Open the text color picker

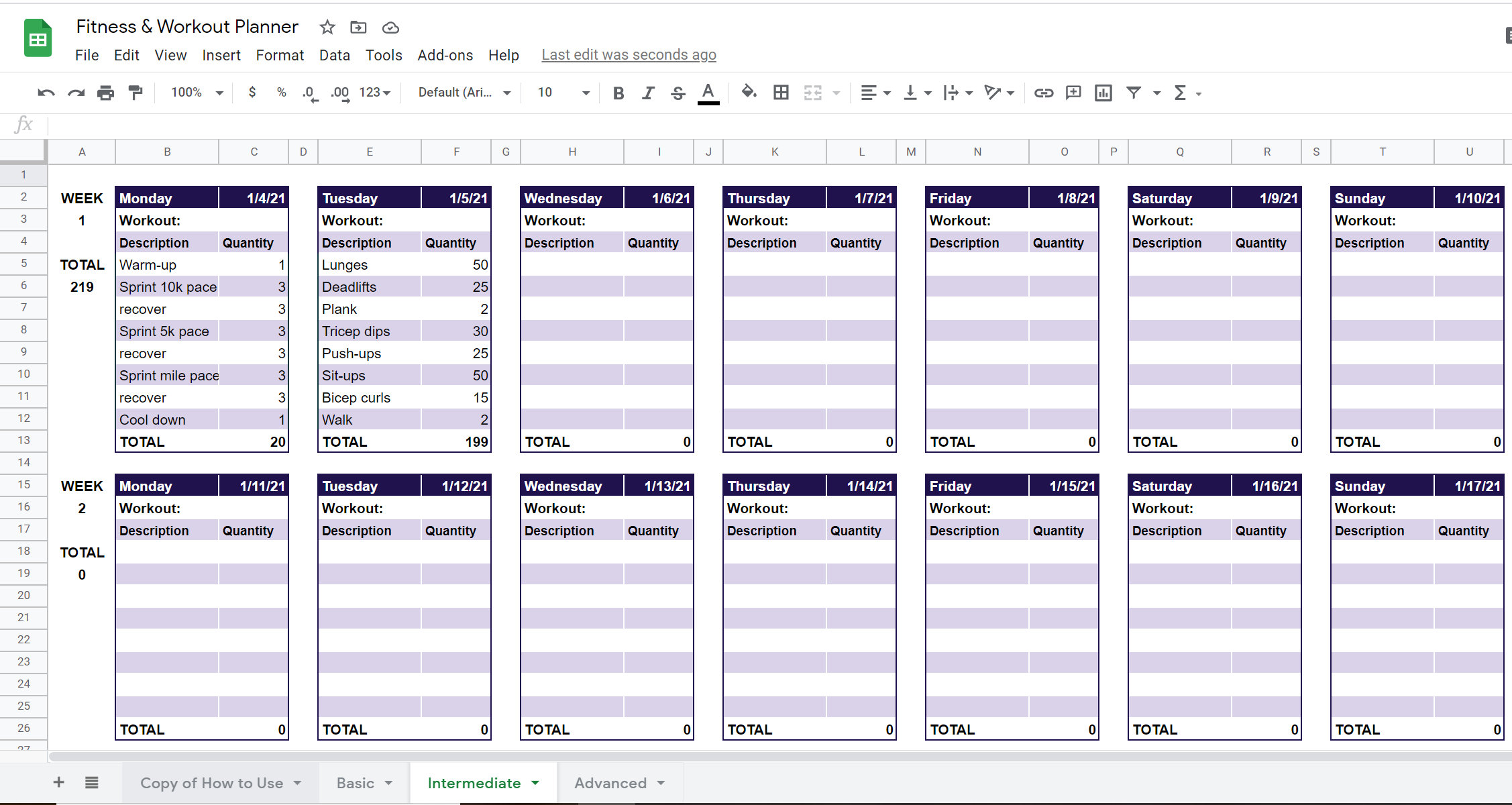click(708, 93)
